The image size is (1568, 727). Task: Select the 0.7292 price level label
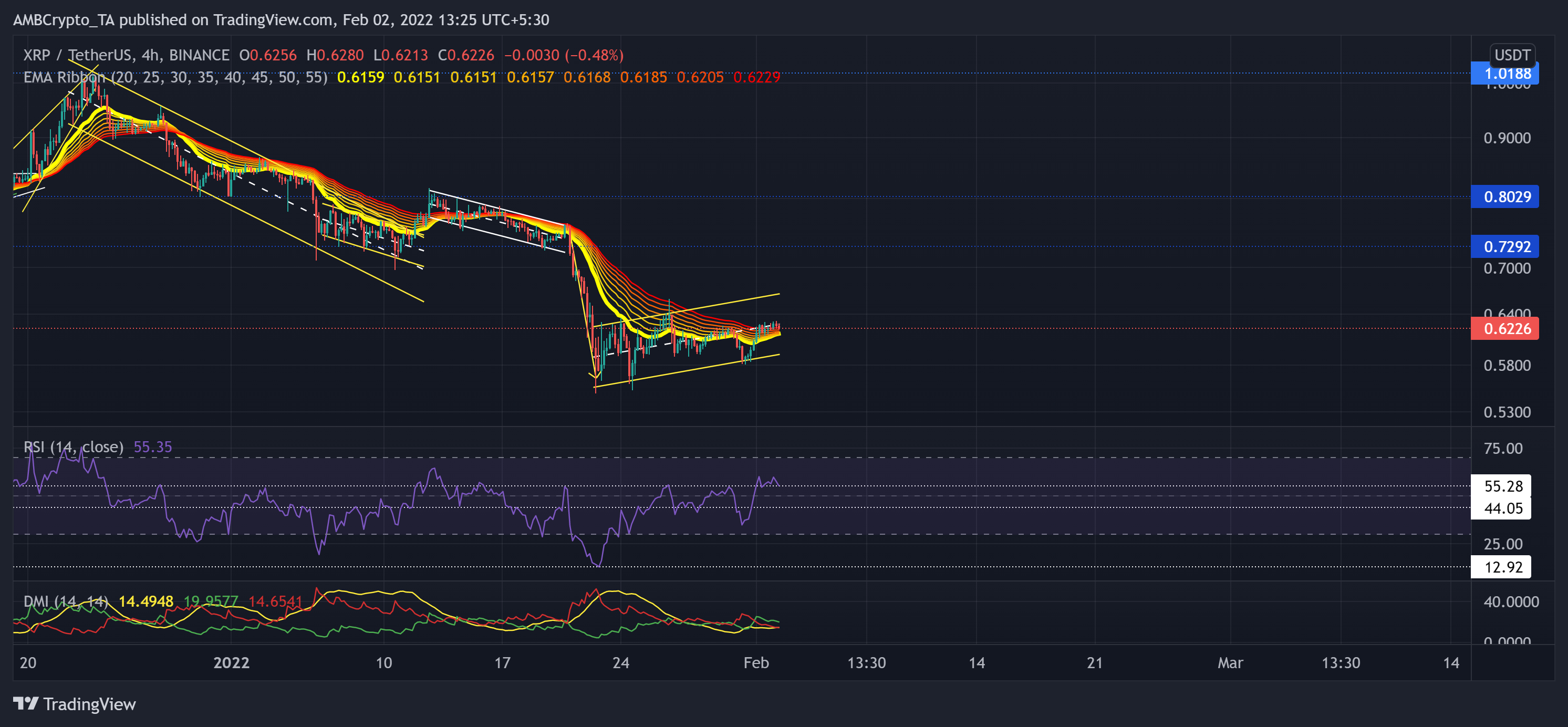(1504, 246)
